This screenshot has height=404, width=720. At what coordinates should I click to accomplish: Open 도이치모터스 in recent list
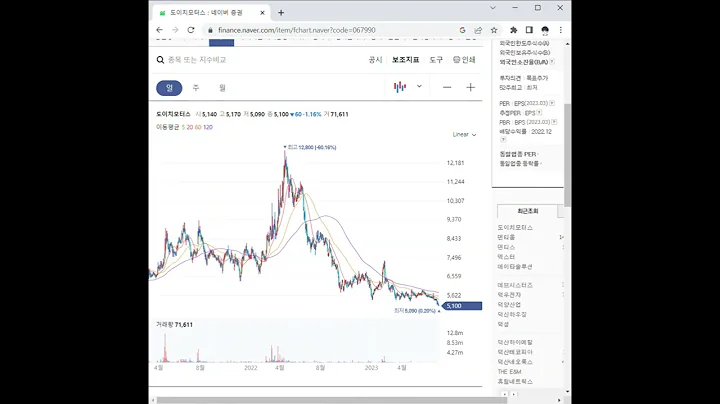(x=515, y=227)
